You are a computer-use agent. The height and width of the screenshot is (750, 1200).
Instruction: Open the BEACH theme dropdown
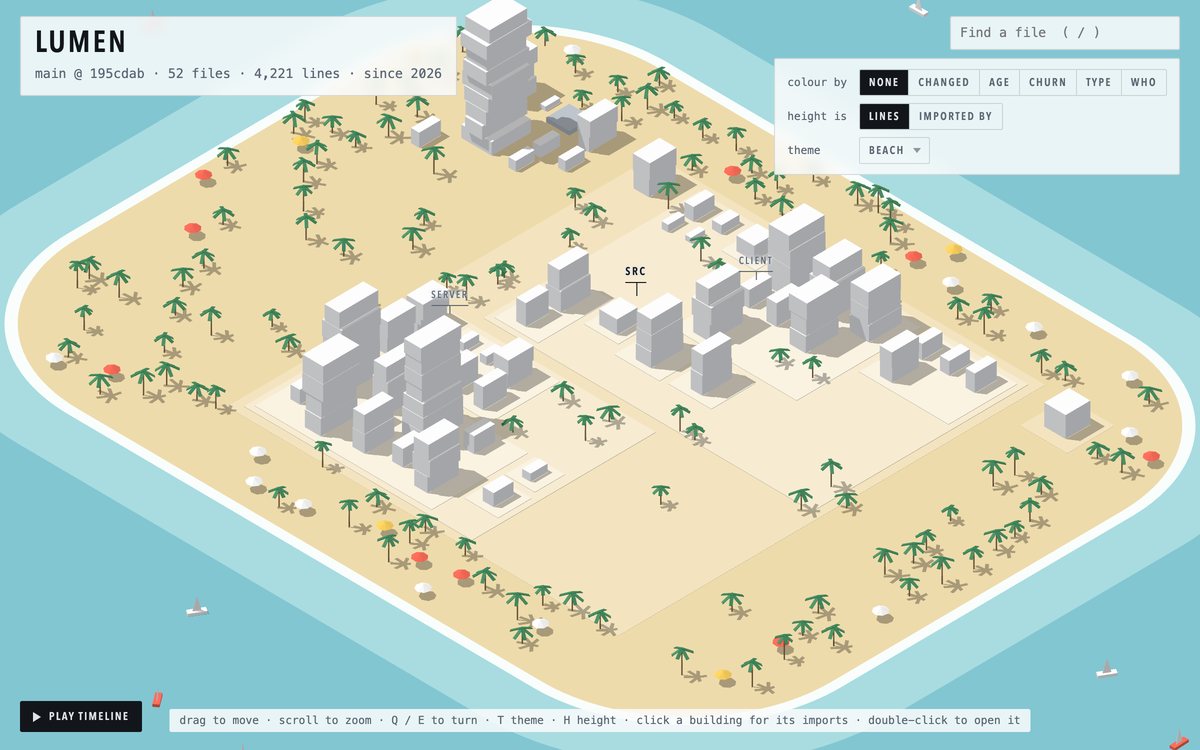coord(894,150)
